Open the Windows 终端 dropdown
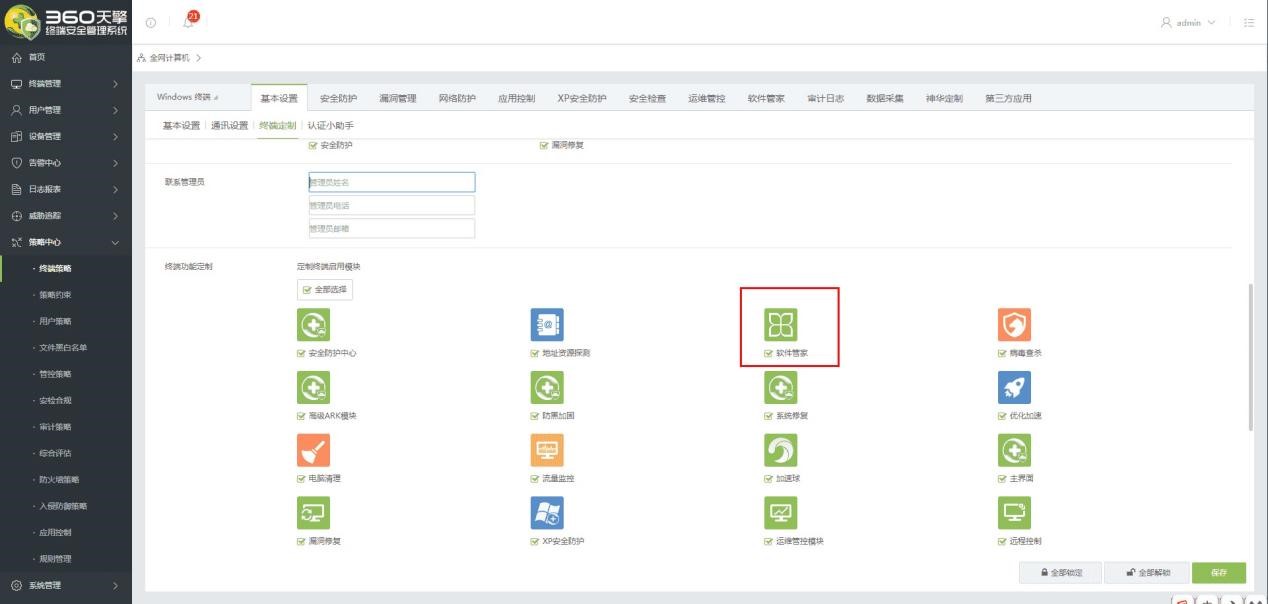The height and width of the screenshot is (604, 1268). [x=188, y=97]
